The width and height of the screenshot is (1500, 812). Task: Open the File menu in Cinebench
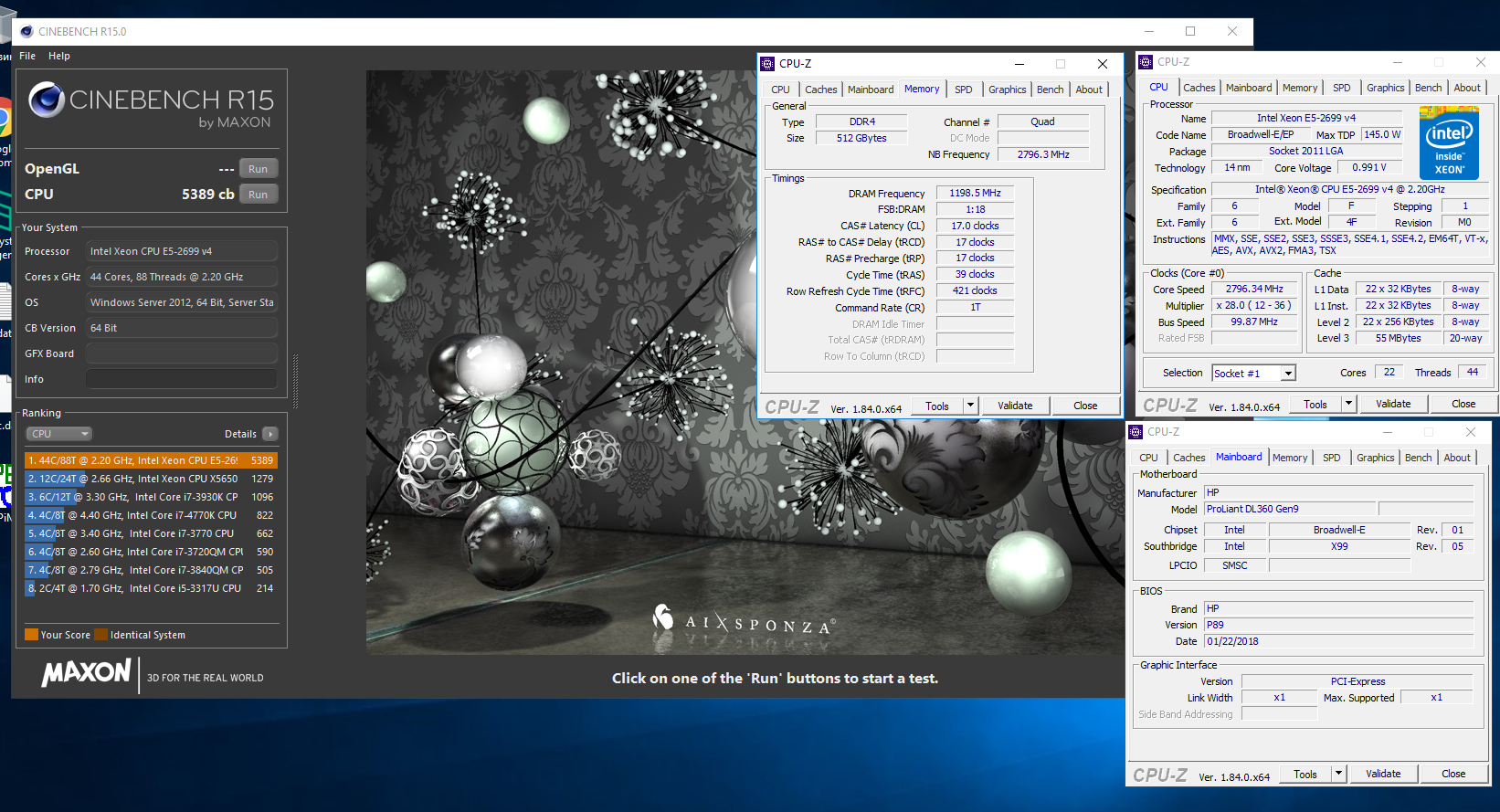point(27,56)
